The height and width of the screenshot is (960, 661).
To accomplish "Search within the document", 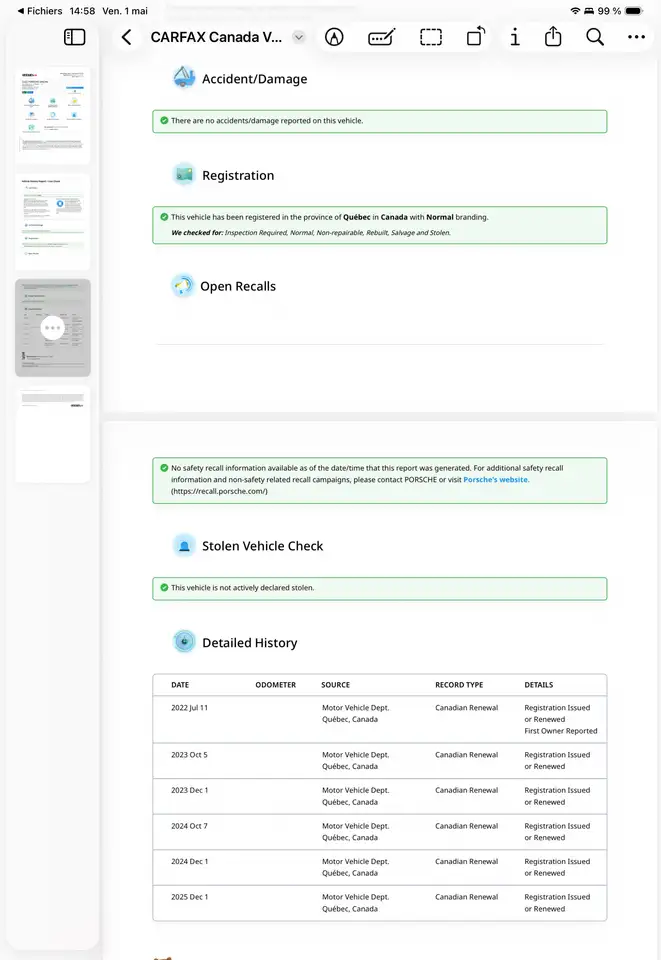I will pos(595,37).
